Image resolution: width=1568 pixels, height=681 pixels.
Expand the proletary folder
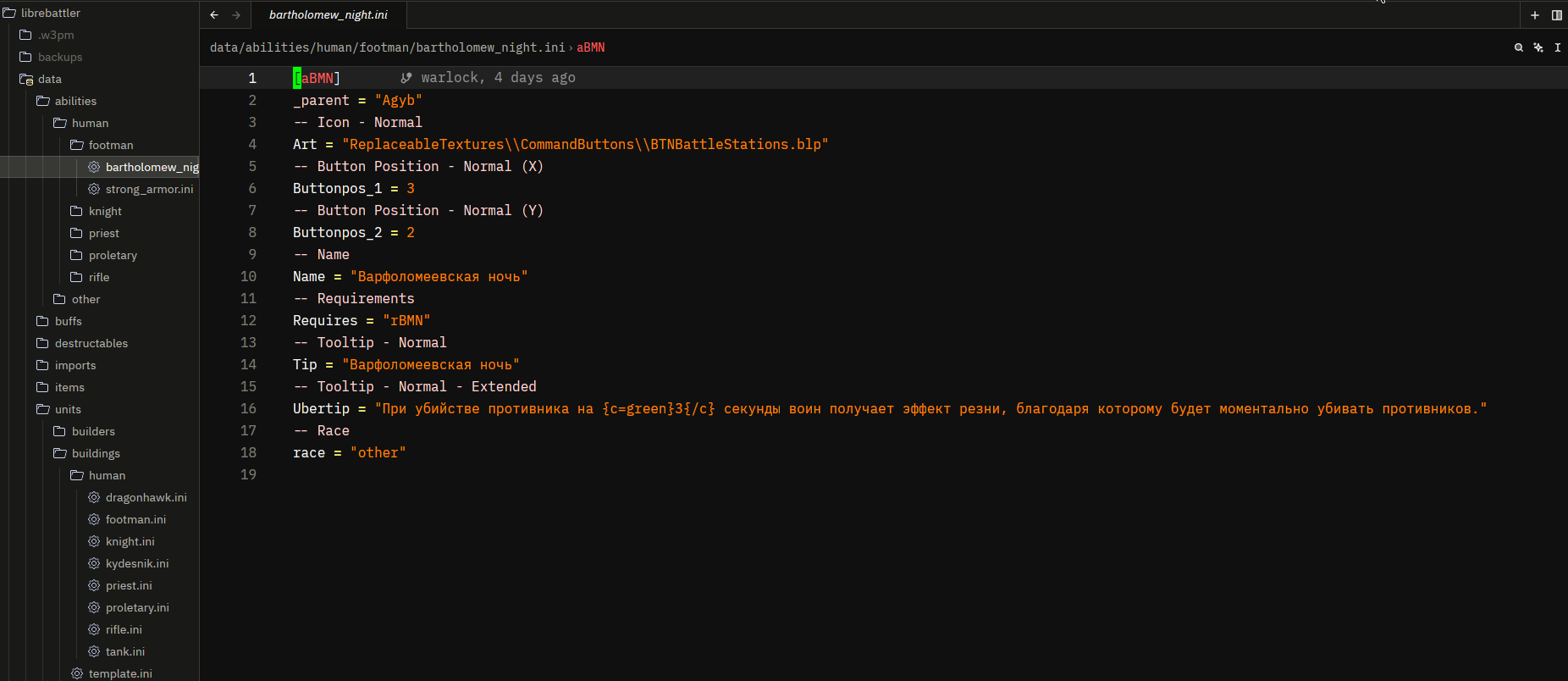tap(113, 255)
